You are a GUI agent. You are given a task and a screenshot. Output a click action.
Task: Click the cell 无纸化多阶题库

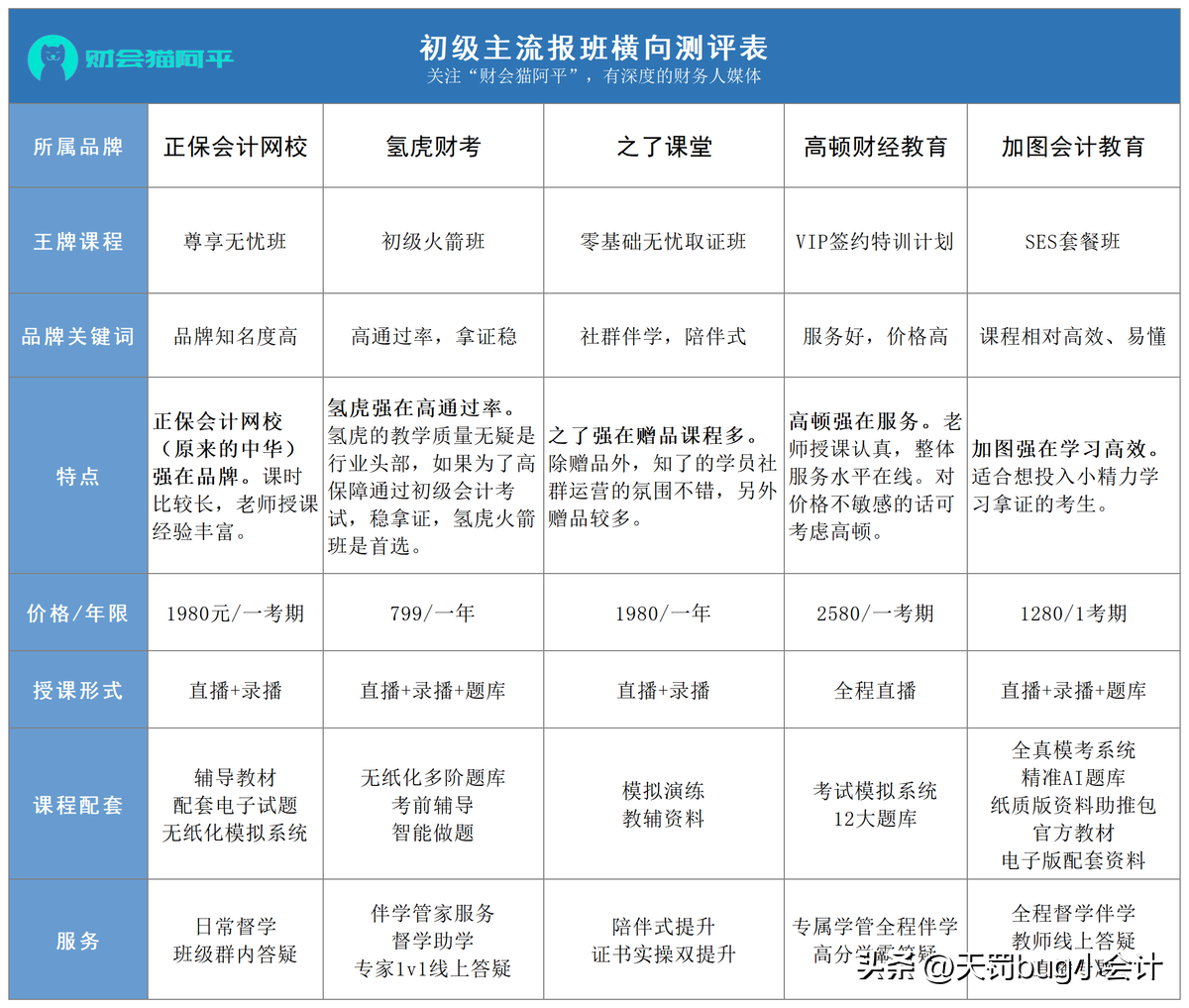pyautogui.click(x=433, y=778)
